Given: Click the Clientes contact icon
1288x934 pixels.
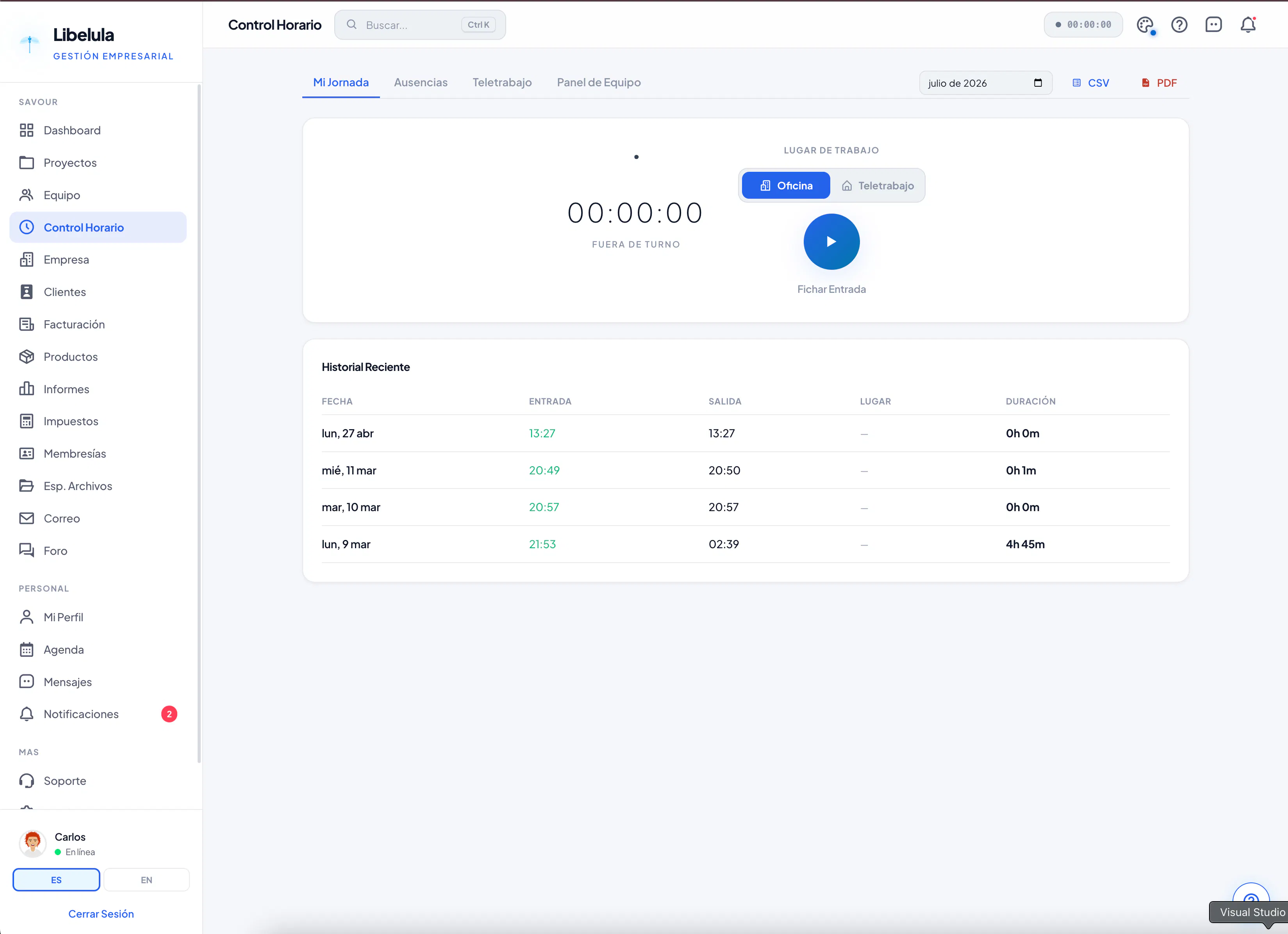Looking at the screenshot, I should tap(27, 292).
